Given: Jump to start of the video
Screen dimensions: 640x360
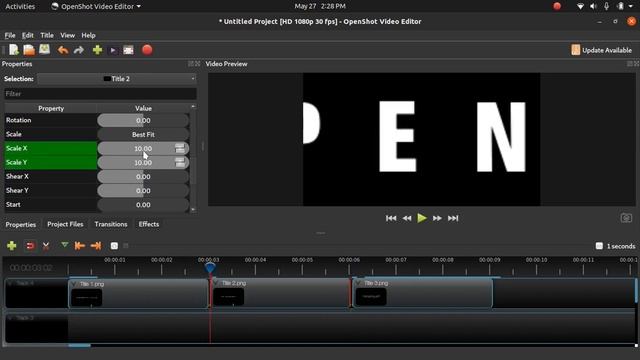Looking at the screenshot, I should [391, 218].
